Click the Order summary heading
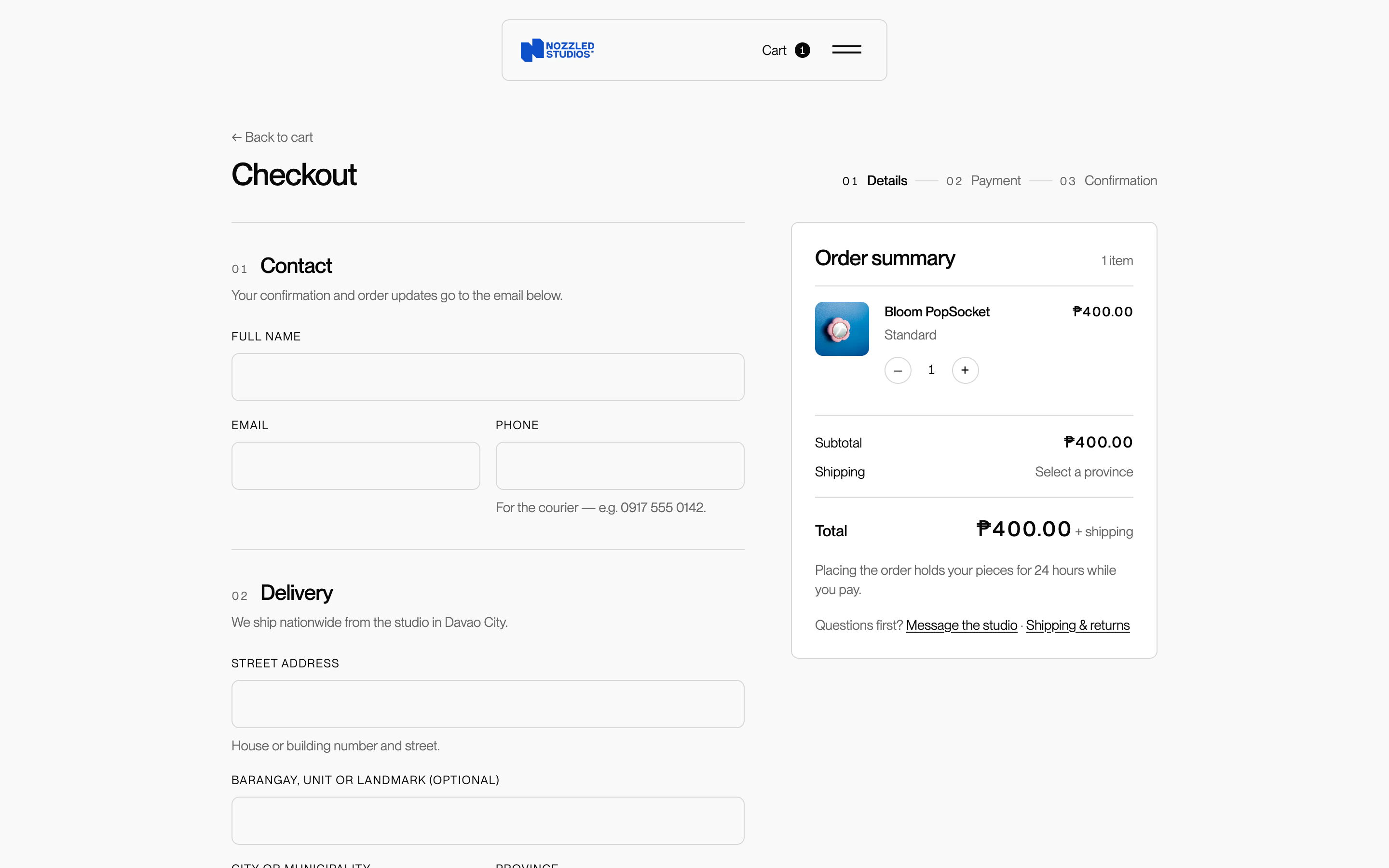 point(885,258)
